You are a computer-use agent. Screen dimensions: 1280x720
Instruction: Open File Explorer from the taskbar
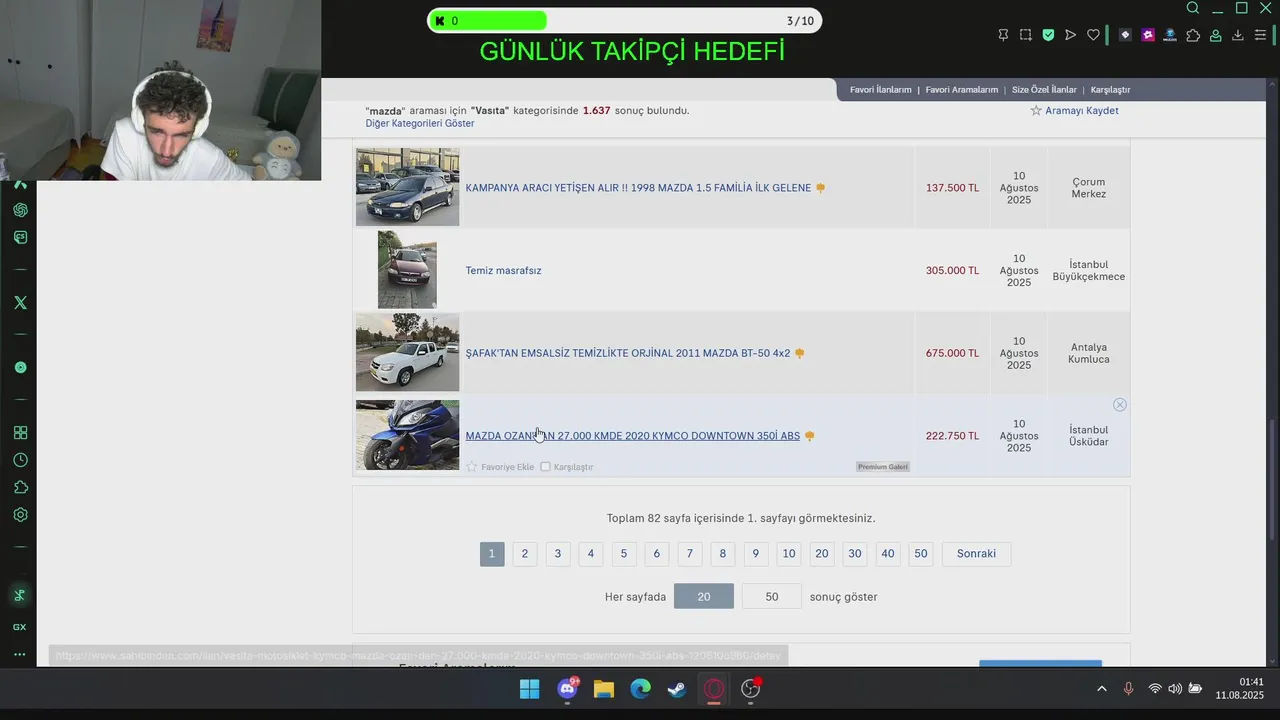(x=604, y=689)
